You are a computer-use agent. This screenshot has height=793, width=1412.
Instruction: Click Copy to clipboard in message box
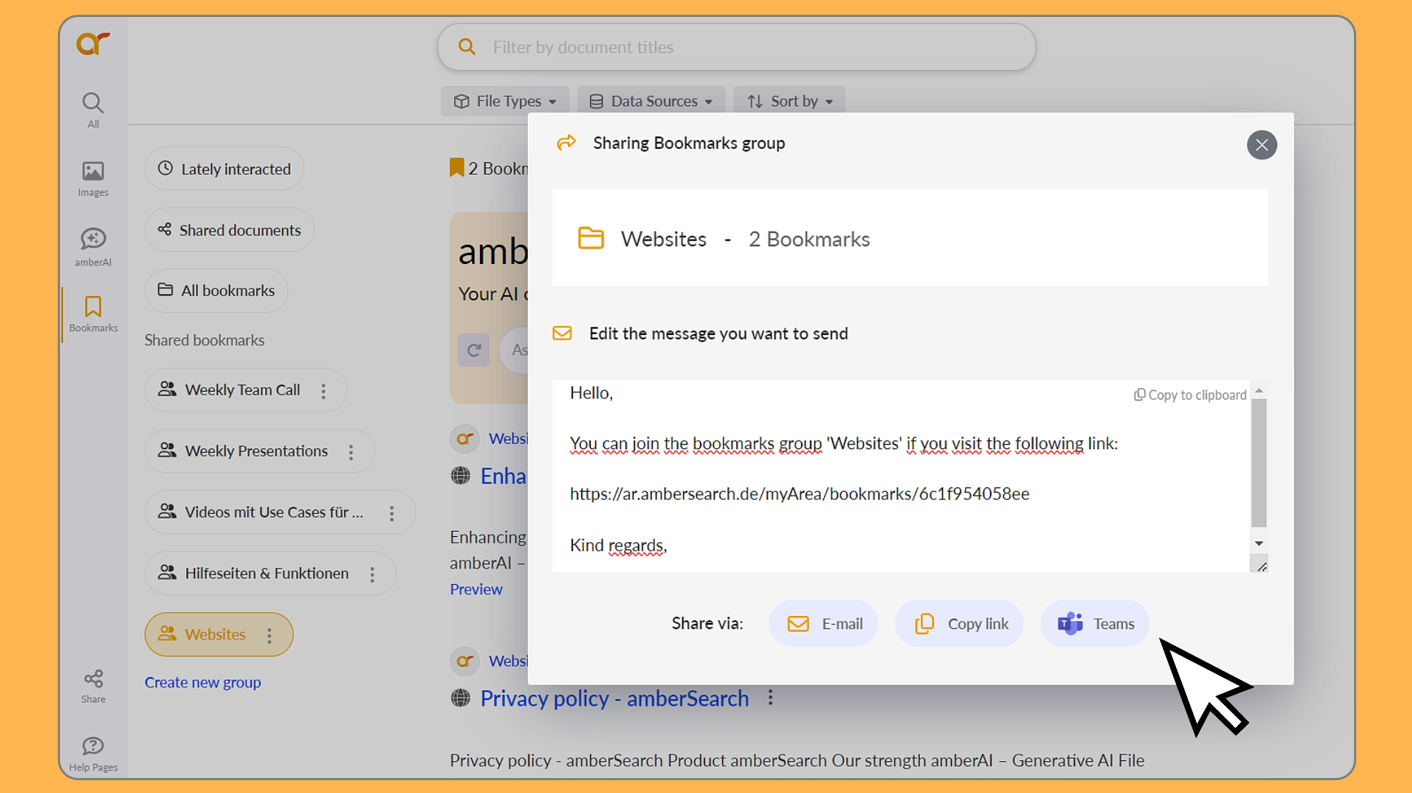1190,395
